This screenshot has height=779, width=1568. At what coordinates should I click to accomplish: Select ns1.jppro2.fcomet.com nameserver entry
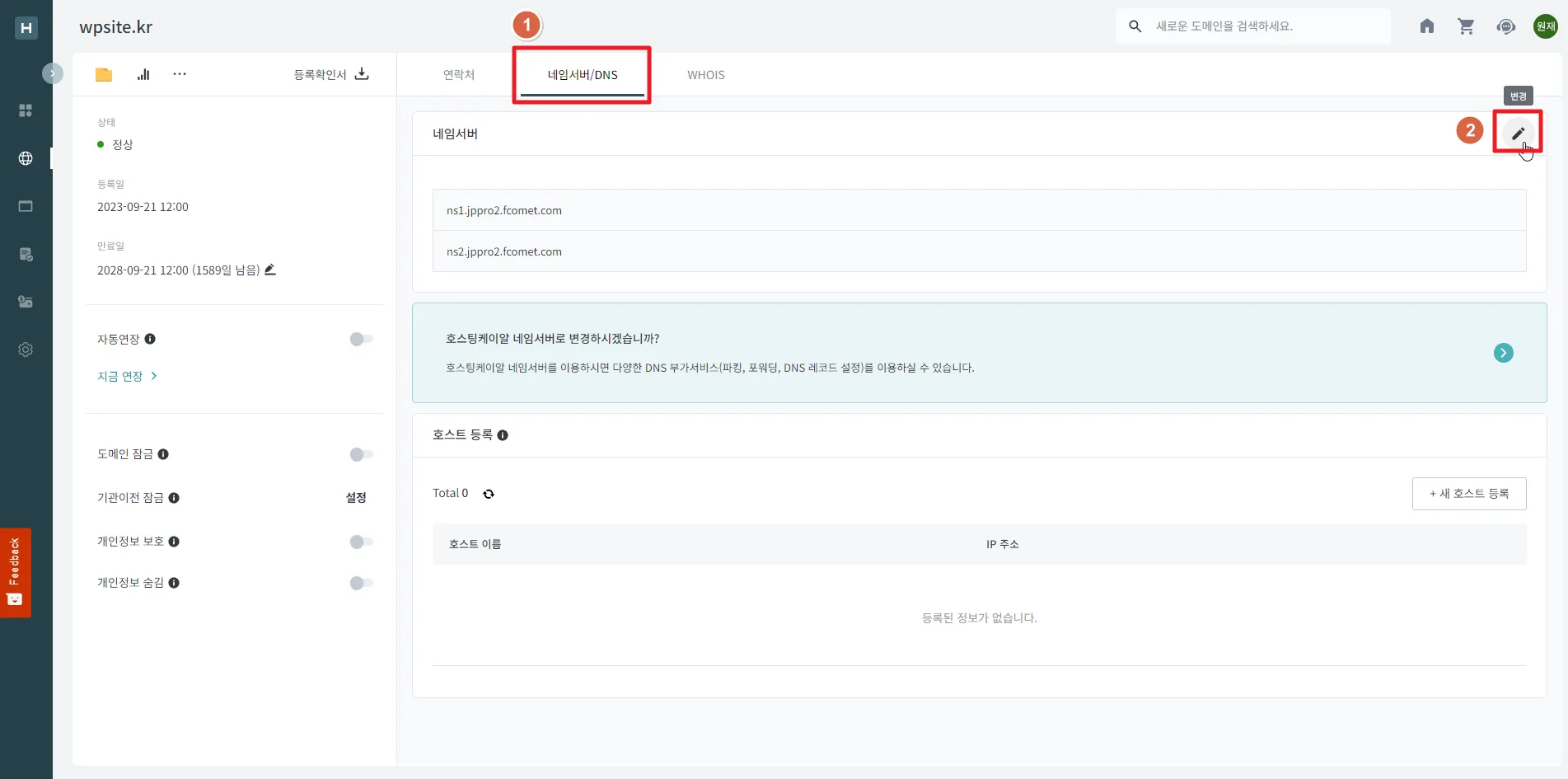click(979, 210)
